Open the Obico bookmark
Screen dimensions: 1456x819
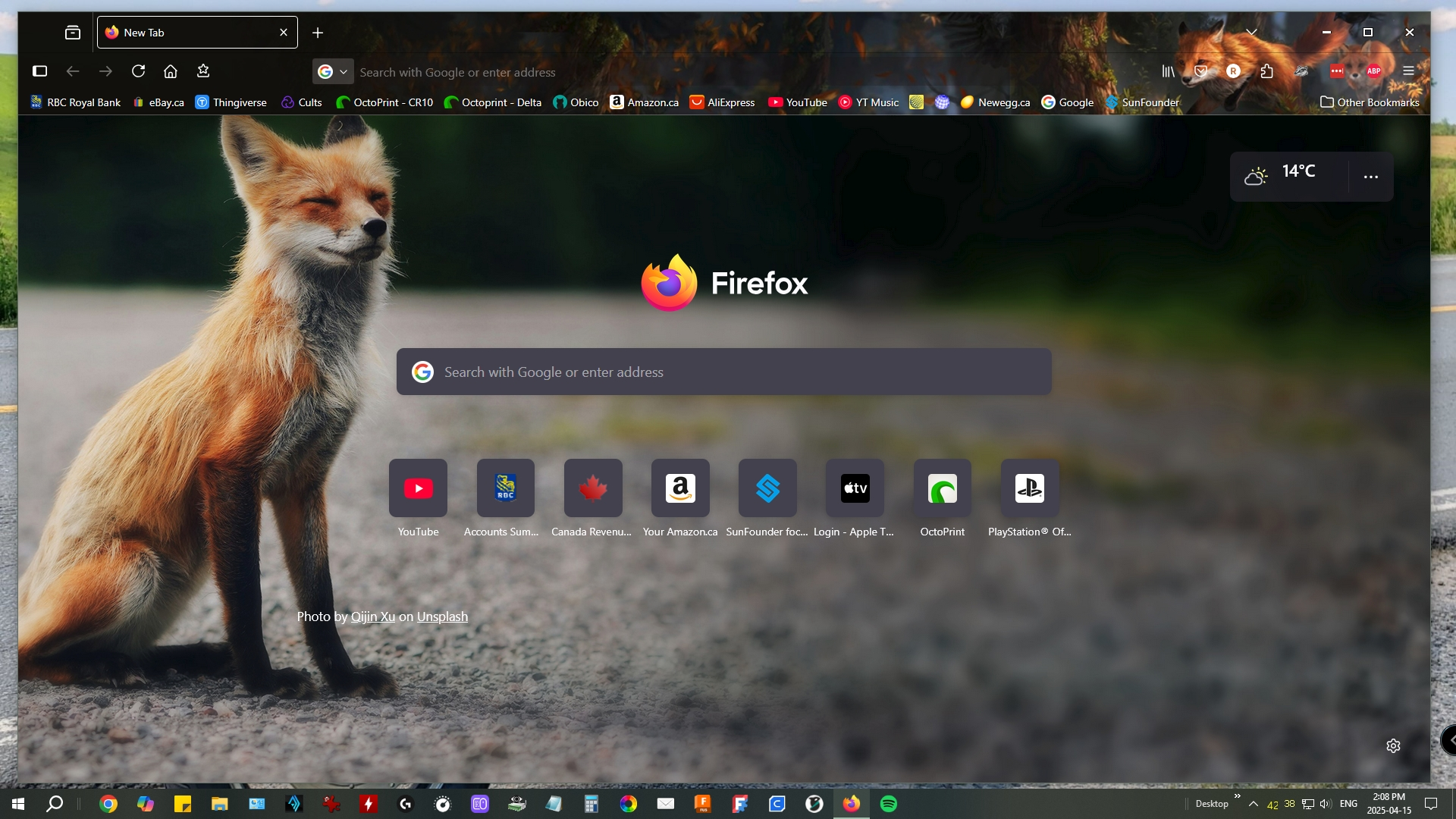[576, 102]
